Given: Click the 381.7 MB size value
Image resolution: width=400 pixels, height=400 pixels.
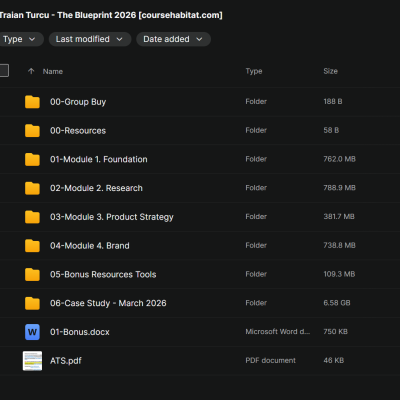Looking at the screenshot, I should pyautogui.click(x=339, y=216).
